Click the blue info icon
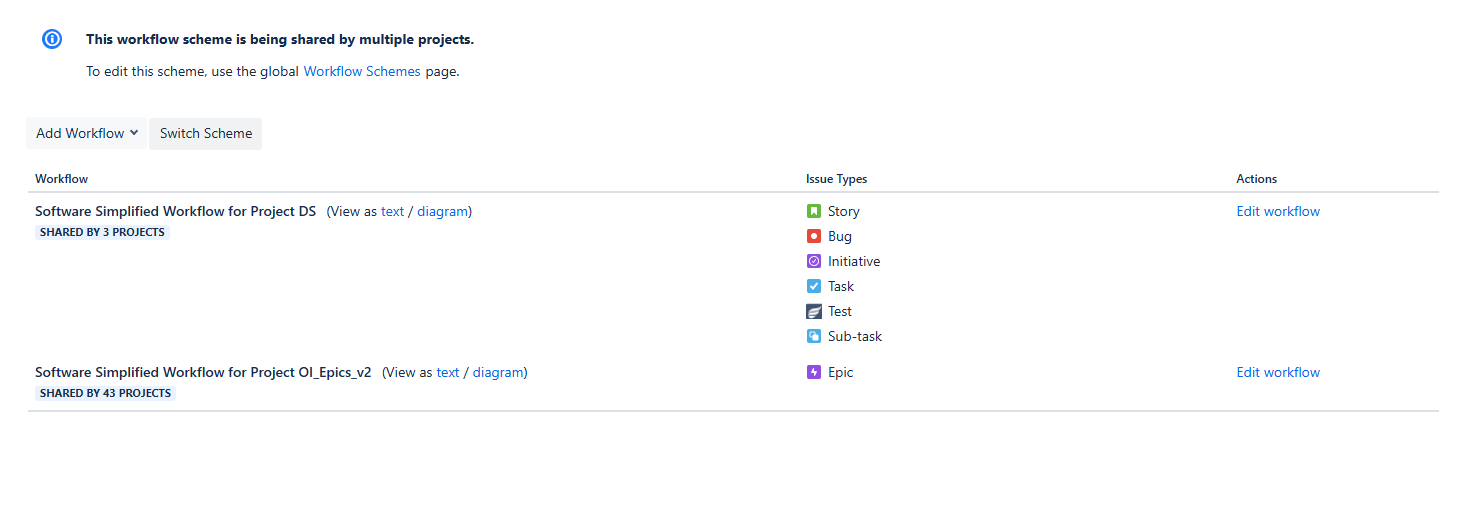 (x=52, y=39)
